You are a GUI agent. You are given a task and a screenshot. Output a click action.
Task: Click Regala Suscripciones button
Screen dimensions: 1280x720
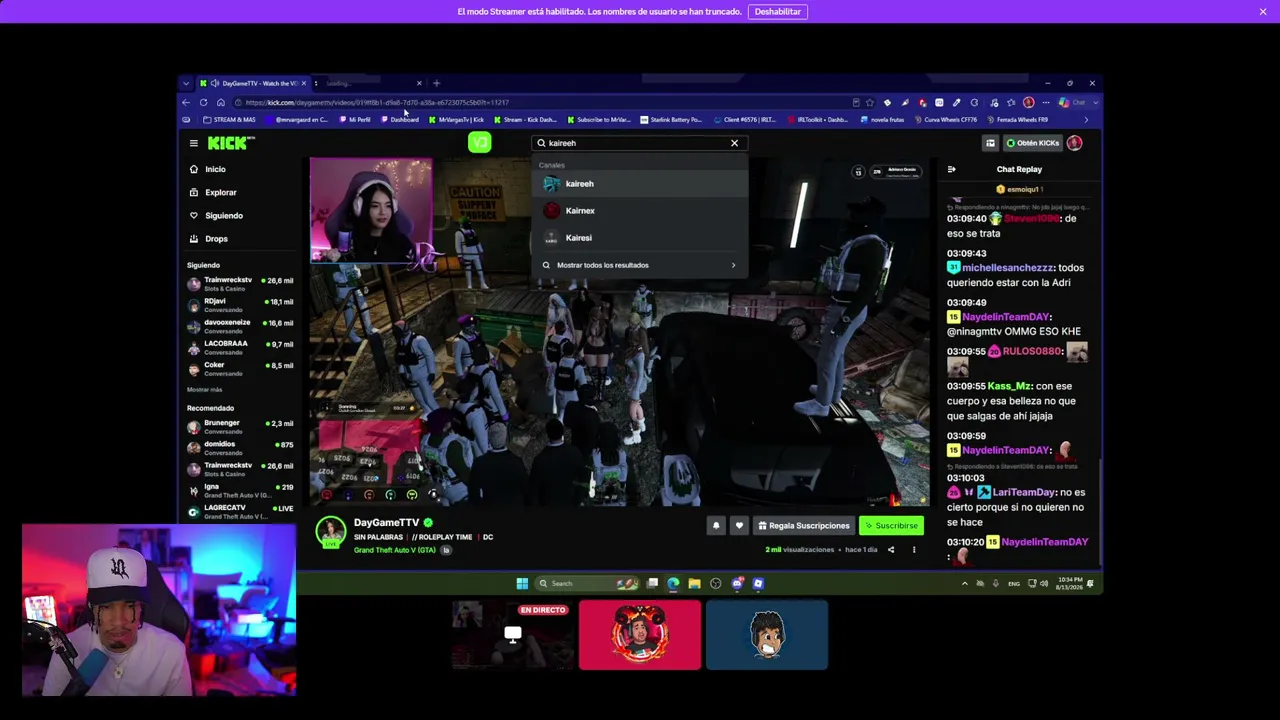(804, 525)
